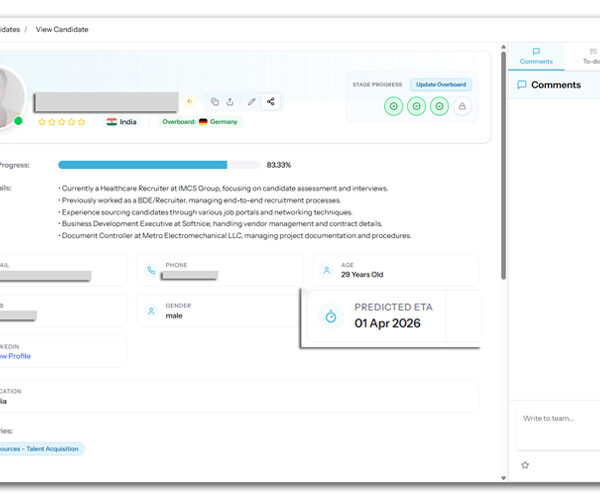
Task: Open the Comments tab
Action: point(536,56)
